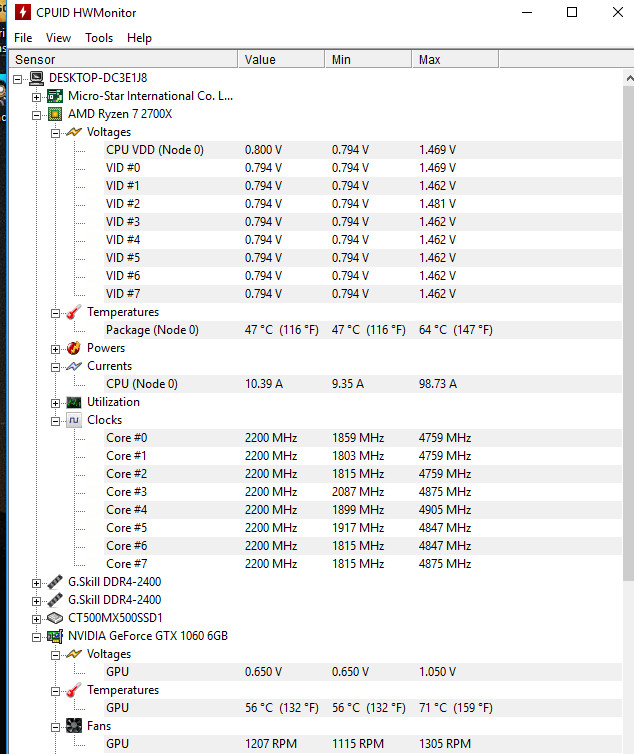Image resolution: width=634 pixels, height=754 pixels.
Task: Click the 98.73 A max current value
Action: click(x=438, y=384)
